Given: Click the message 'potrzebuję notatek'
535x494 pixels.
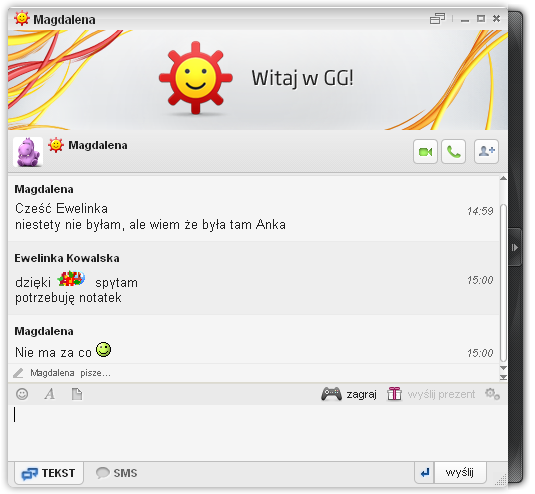Looking at the screenshot, I should click(x=68, y=298).
